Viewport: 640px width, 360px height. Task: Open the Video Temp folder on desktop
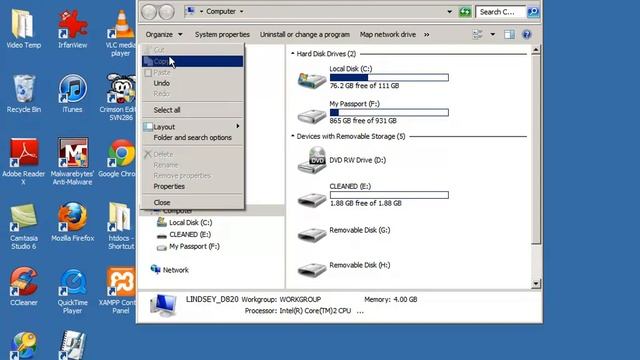click(x=23, y=29)
